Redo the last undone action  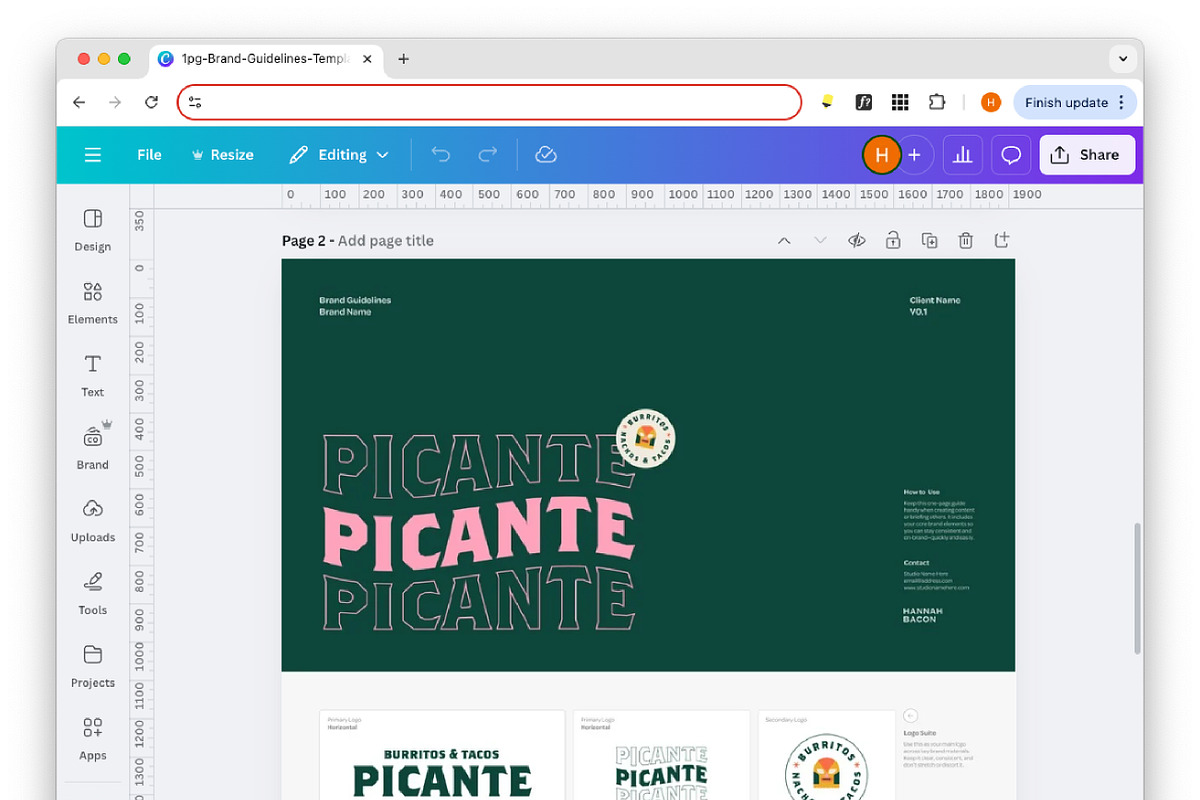click(488, 155)
